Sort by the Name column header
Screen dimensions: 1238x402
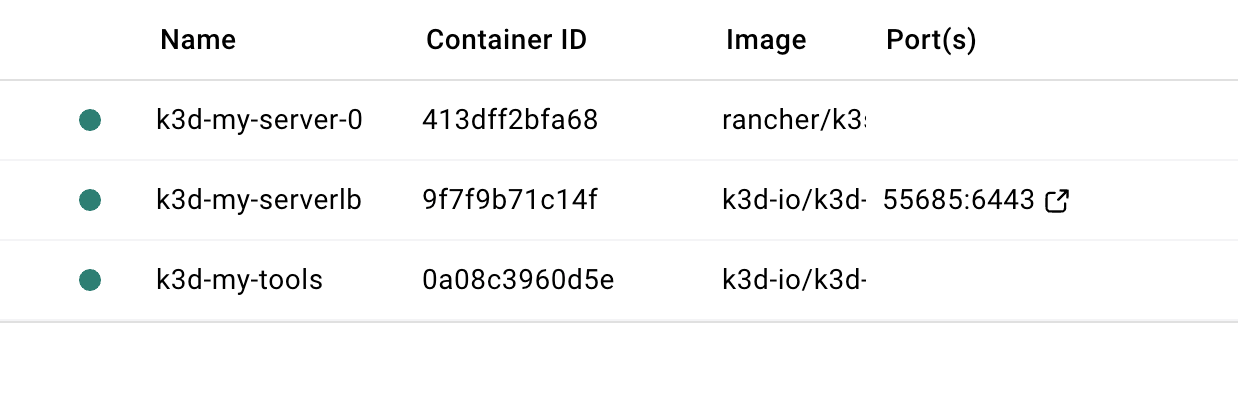pos(198,40)
